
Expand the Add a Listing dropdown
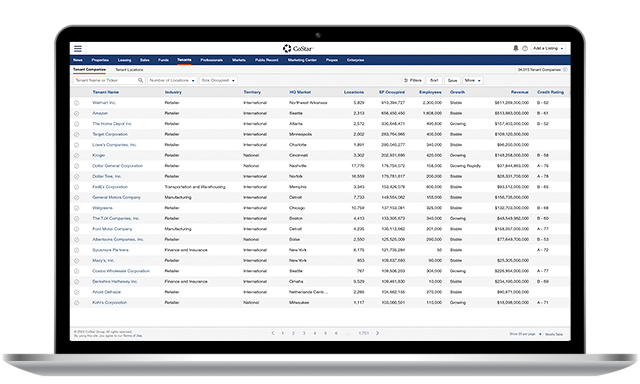coord(548,48)
